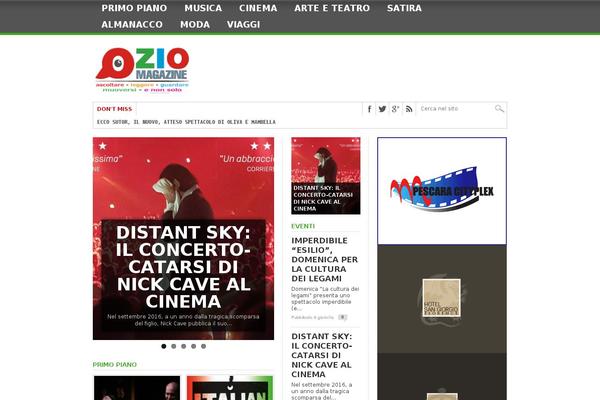Open the Primo Piano menu
Image resolution: width=600 pixels, height=400 pixels.
point(134,8)
